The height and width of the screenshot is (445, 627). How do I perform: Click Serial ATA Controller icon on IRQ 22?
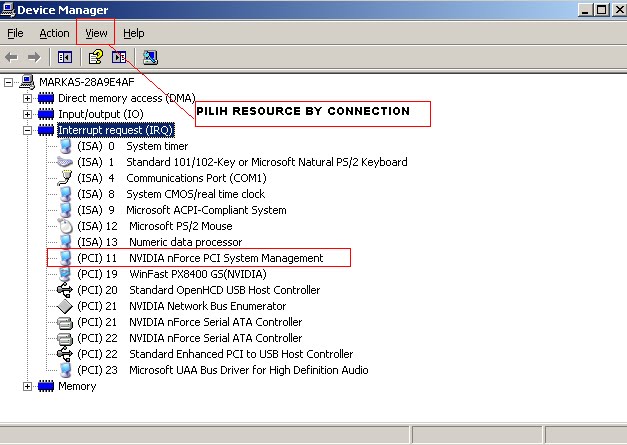[65, 338]
